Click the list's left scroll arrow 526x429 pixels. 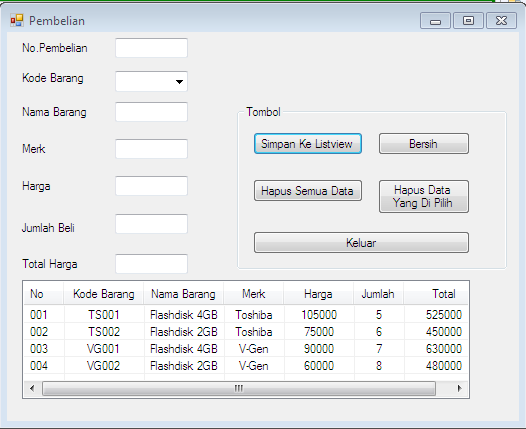click(x=32, y=388)
